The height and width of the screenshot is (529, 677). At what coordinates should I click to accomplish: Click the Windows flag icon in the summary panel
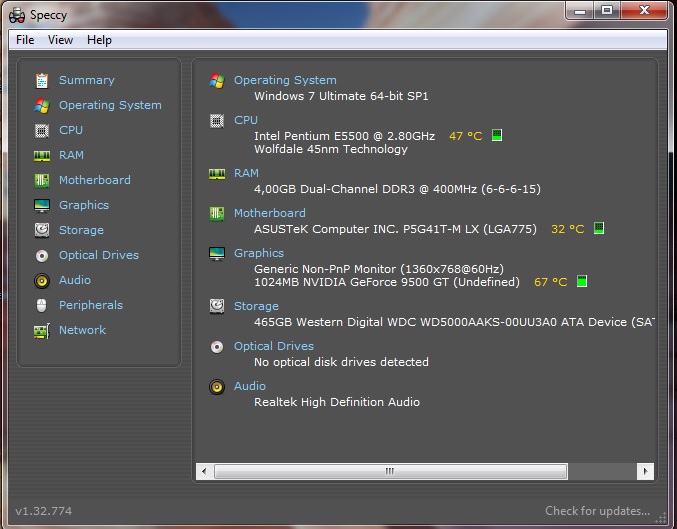(x=217, y=81)
